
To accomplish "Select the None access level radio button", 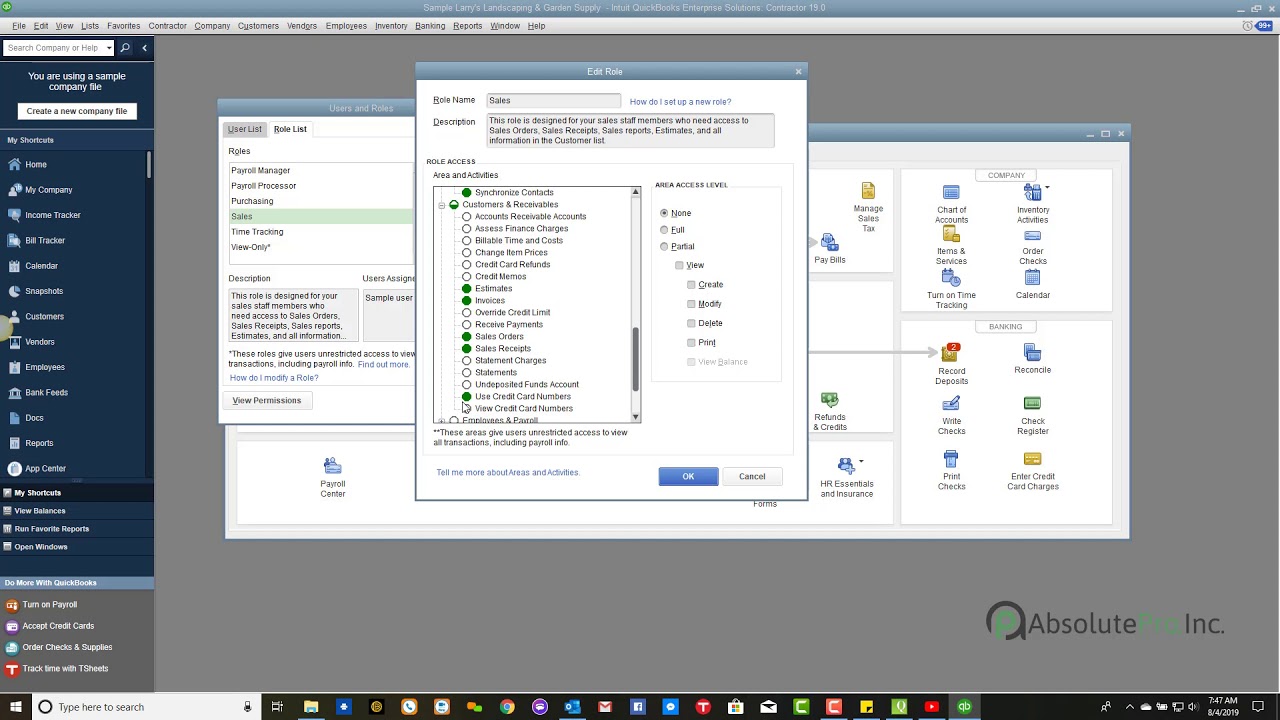I will coord(664,213).
